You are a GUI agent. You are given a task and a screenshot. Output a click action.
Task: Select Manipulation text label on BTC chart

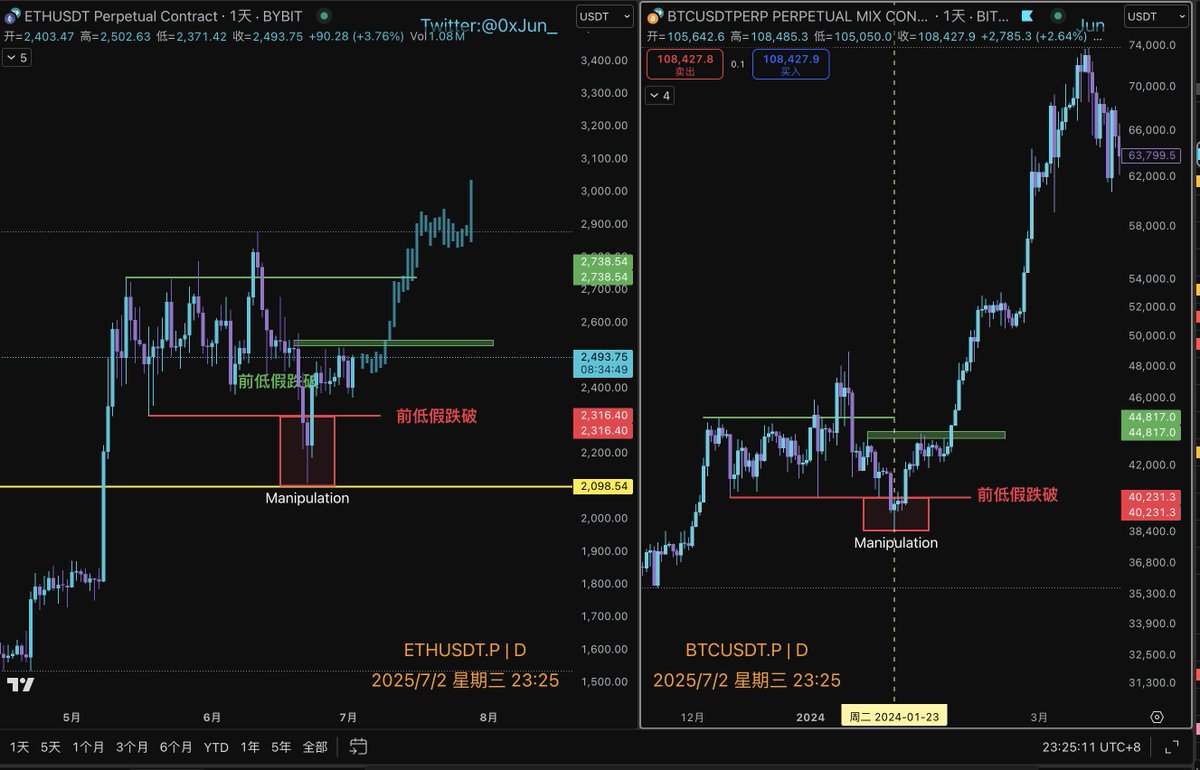896,543
